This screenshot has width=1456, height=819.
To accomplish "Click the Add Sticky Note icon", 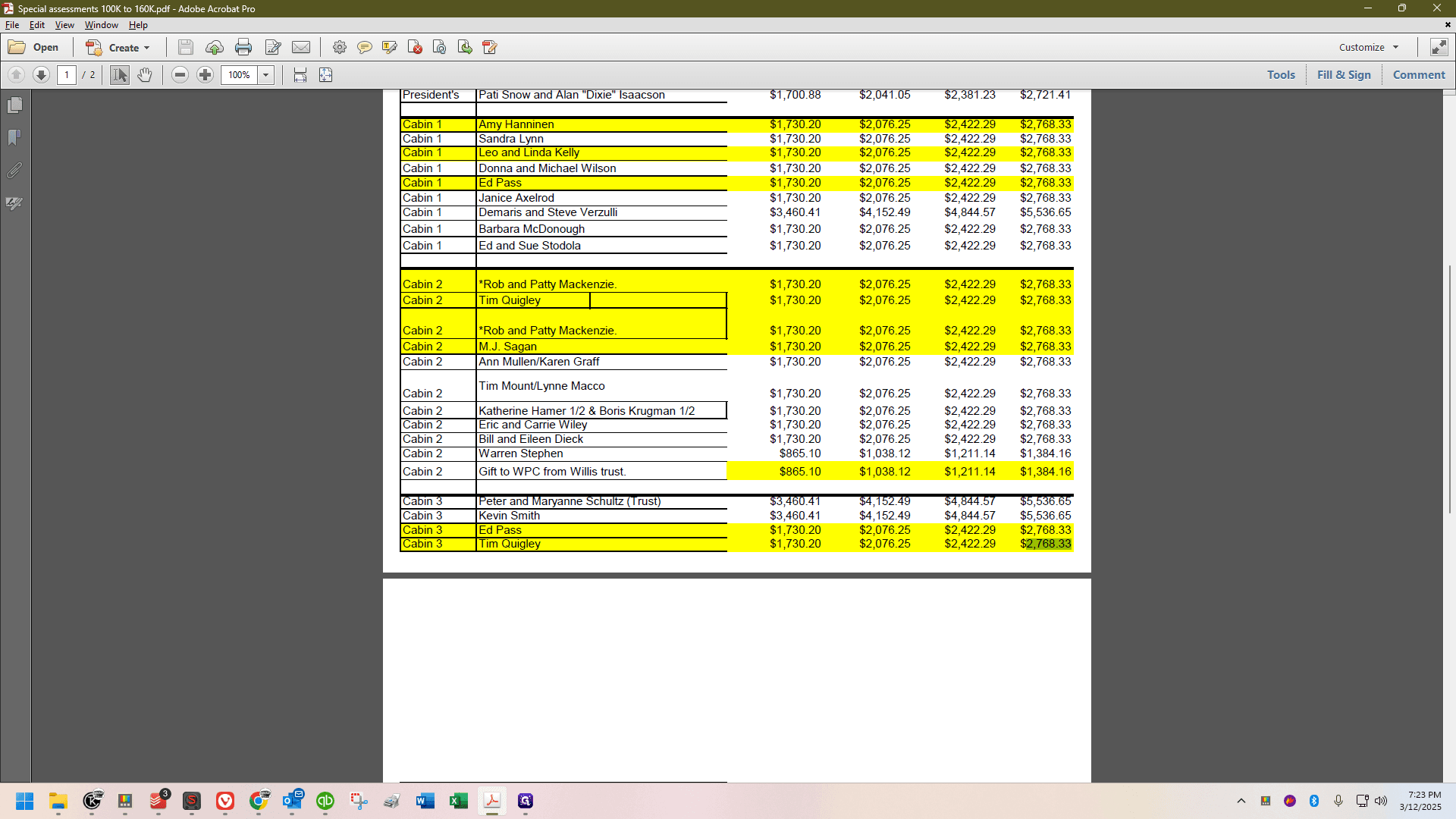I will pyautogui.click(x=365, y=48).
